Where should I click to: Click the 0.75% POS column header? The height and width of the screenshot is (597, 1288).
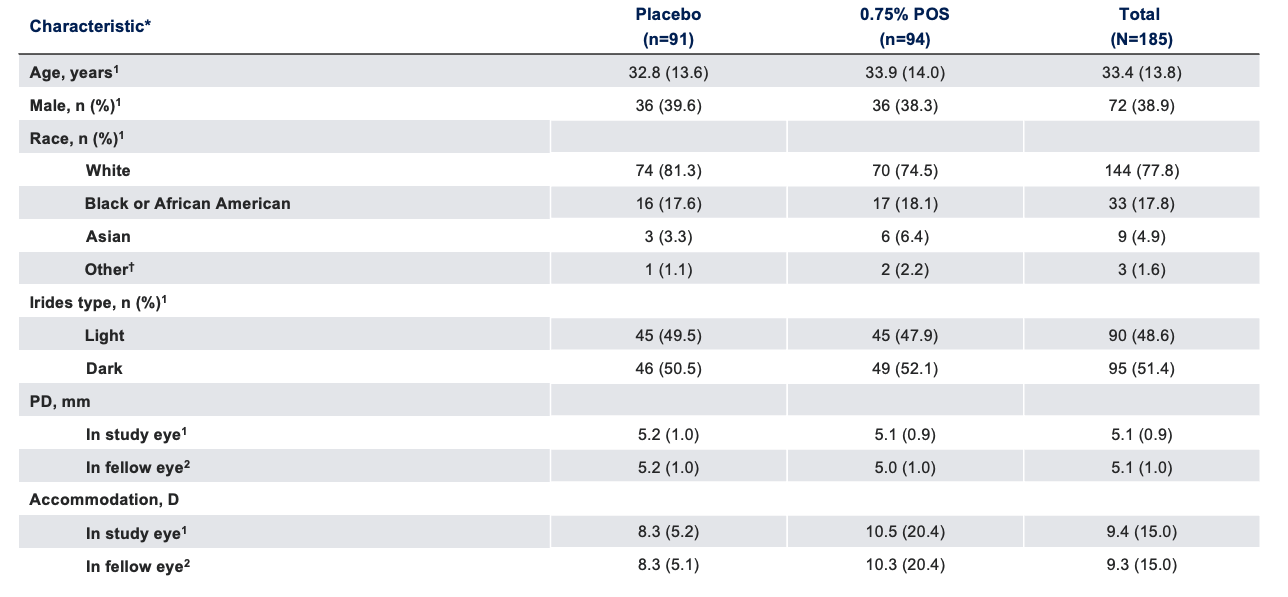(904, 27)
